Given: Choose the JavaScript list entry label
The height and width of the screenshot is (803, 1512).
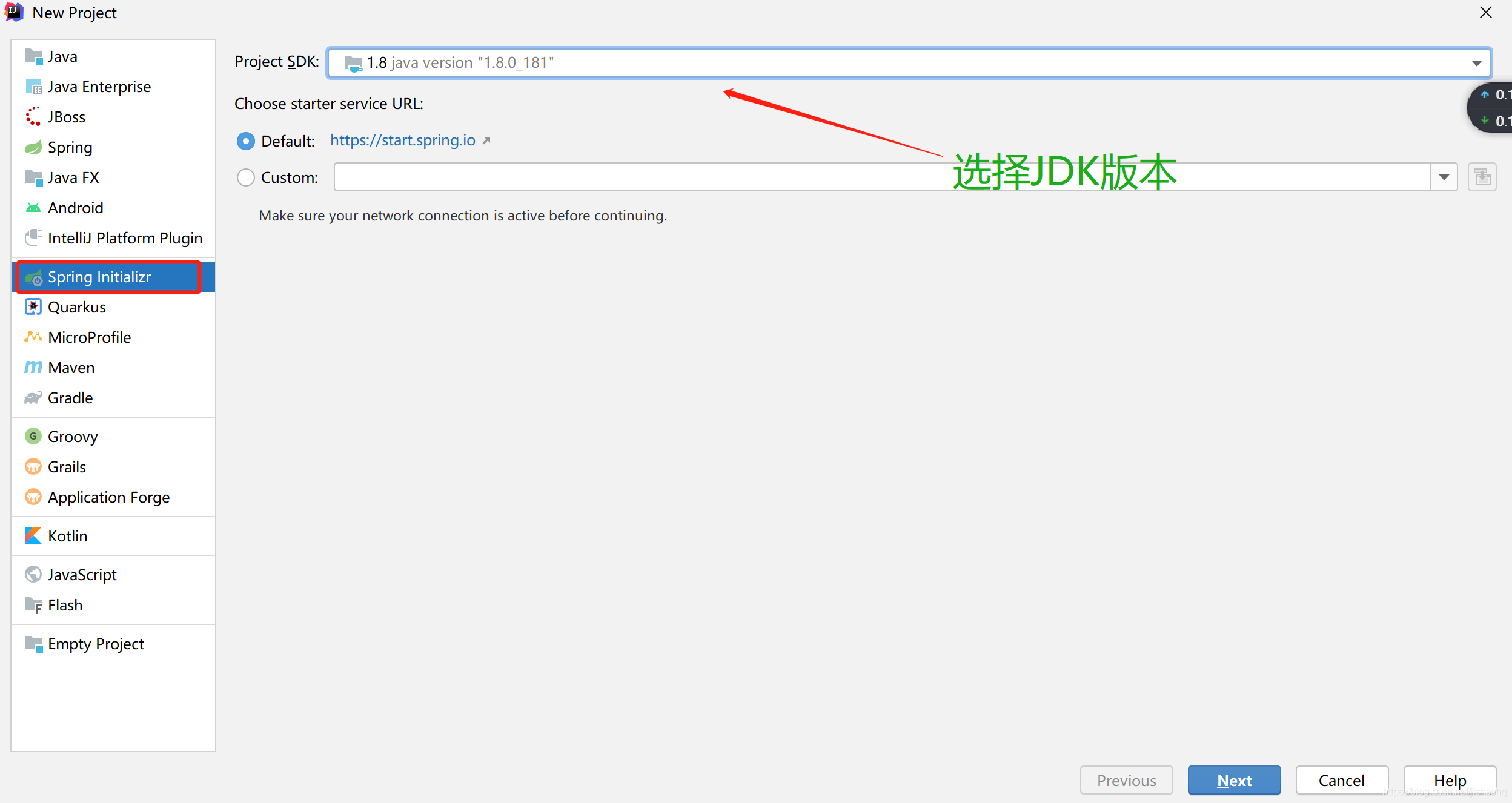Looking at the screenshot, I should pos(82,575).
